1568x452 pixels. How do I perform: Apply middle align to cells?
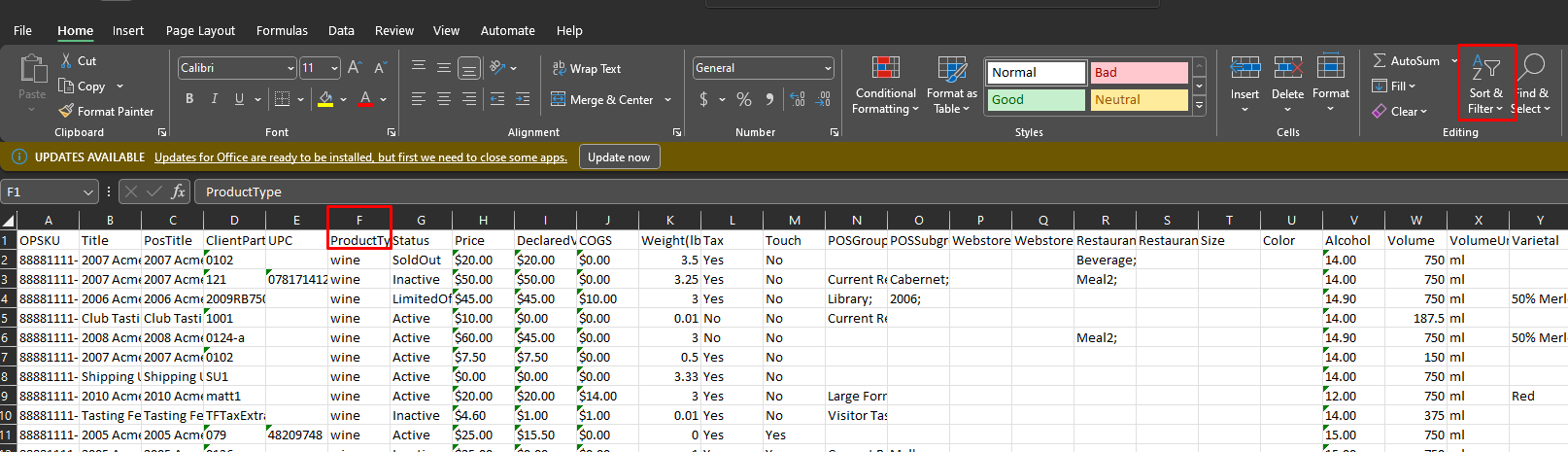tap(444, 67)
